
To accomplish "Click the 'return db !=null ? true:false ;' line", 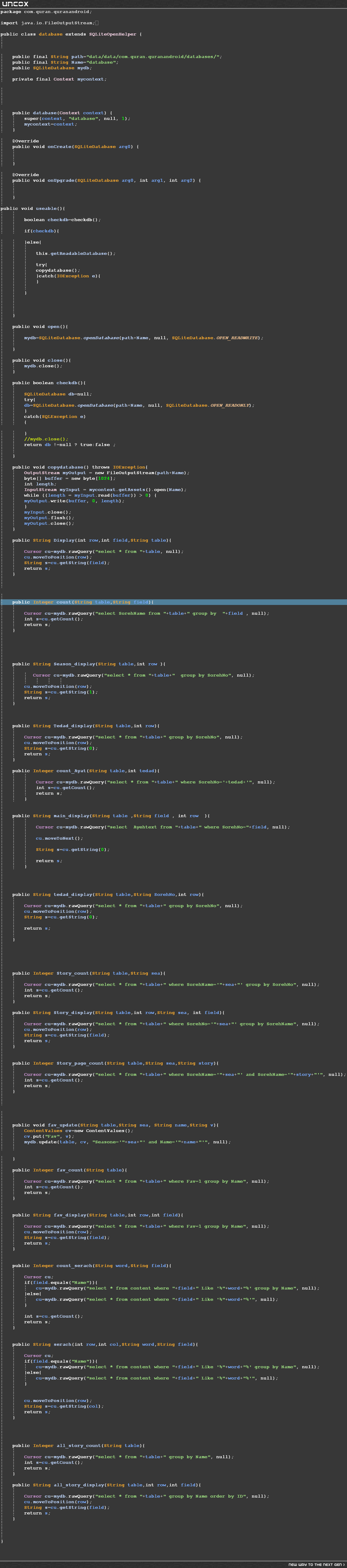I will click(69, 445).
